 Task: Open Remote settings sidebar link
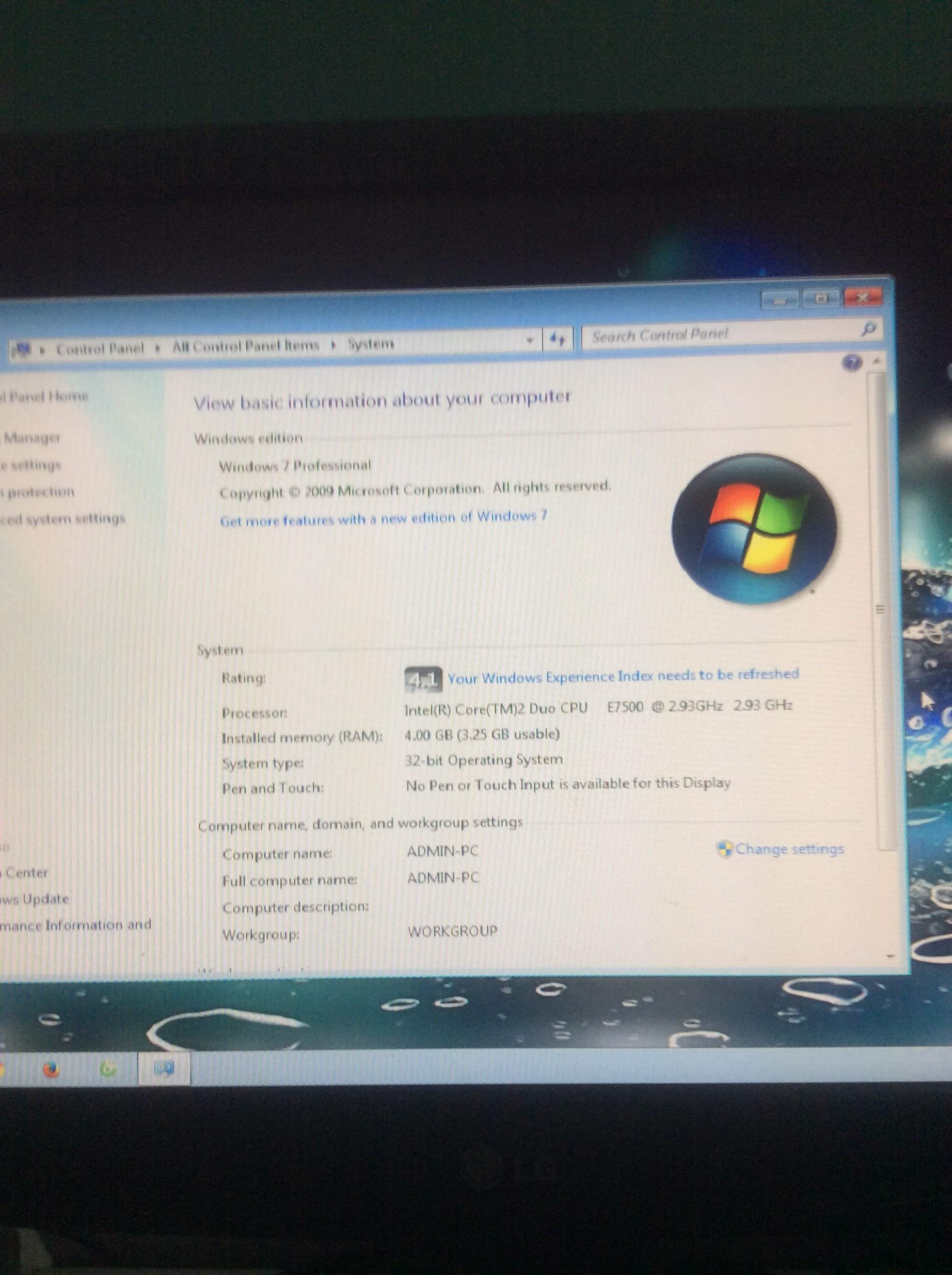pyautogui.click(x=30, y=465)
